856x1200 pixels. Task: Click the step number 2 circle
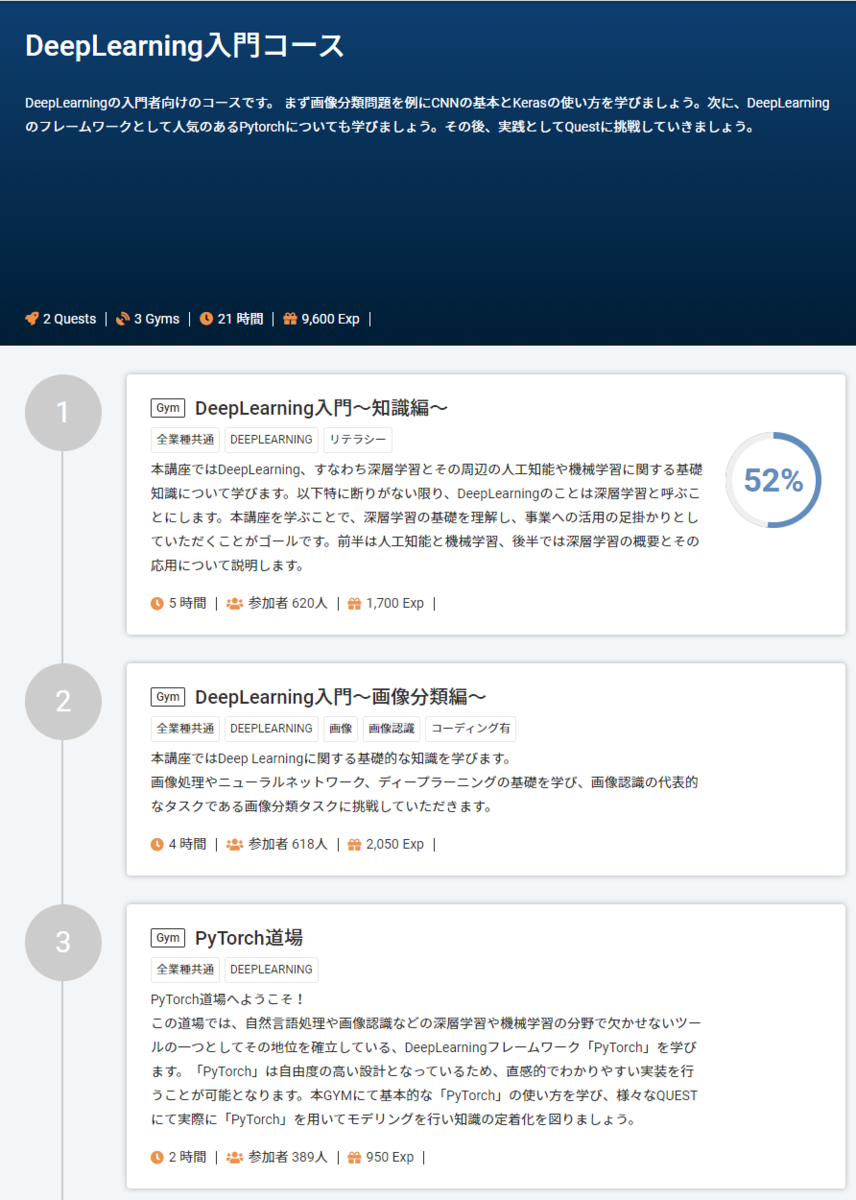point(63,701)
